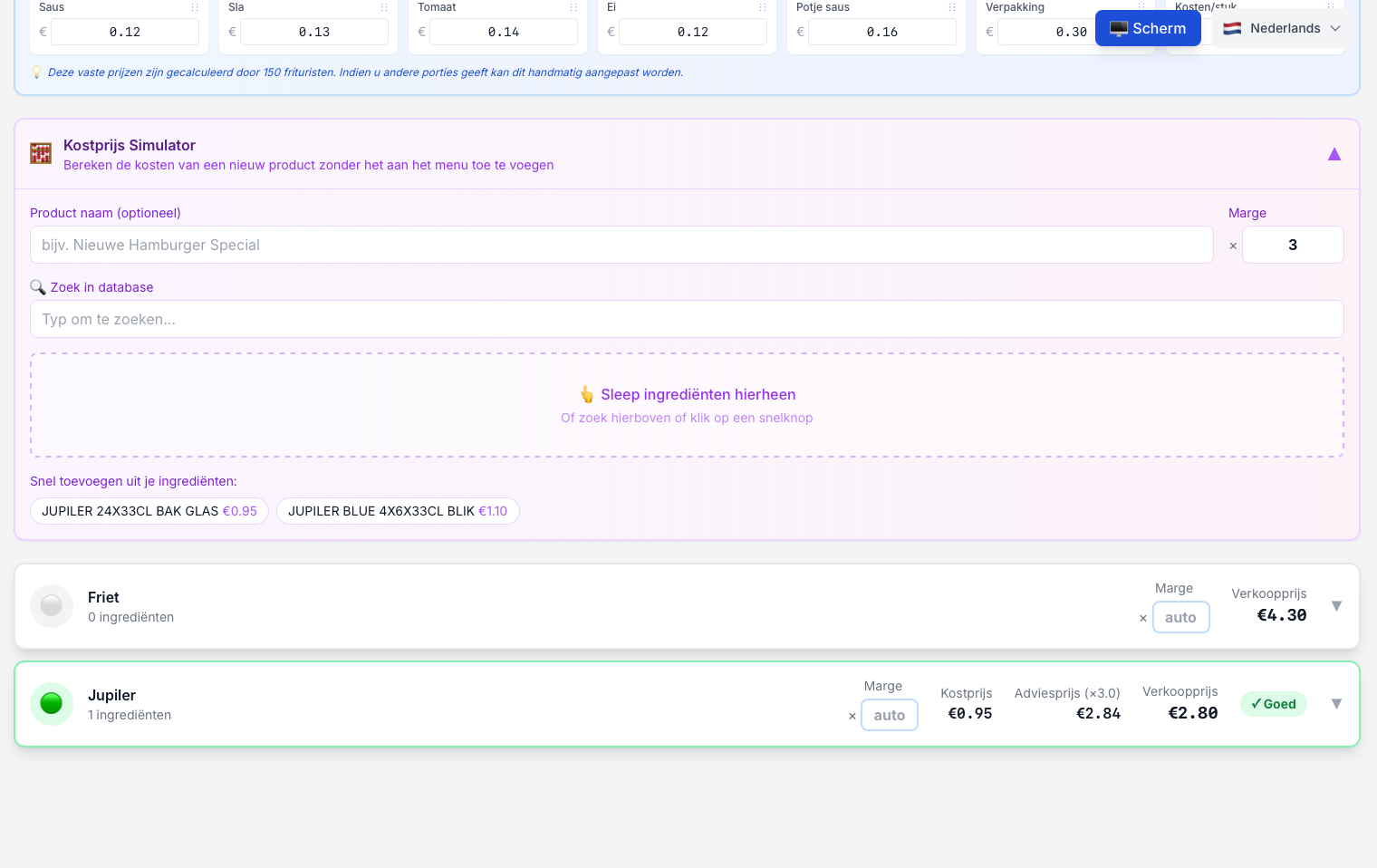Click the lightbulb icon beside the pricing tip
This screenshot has width=1377, height=868.
[x=37, y=72]
